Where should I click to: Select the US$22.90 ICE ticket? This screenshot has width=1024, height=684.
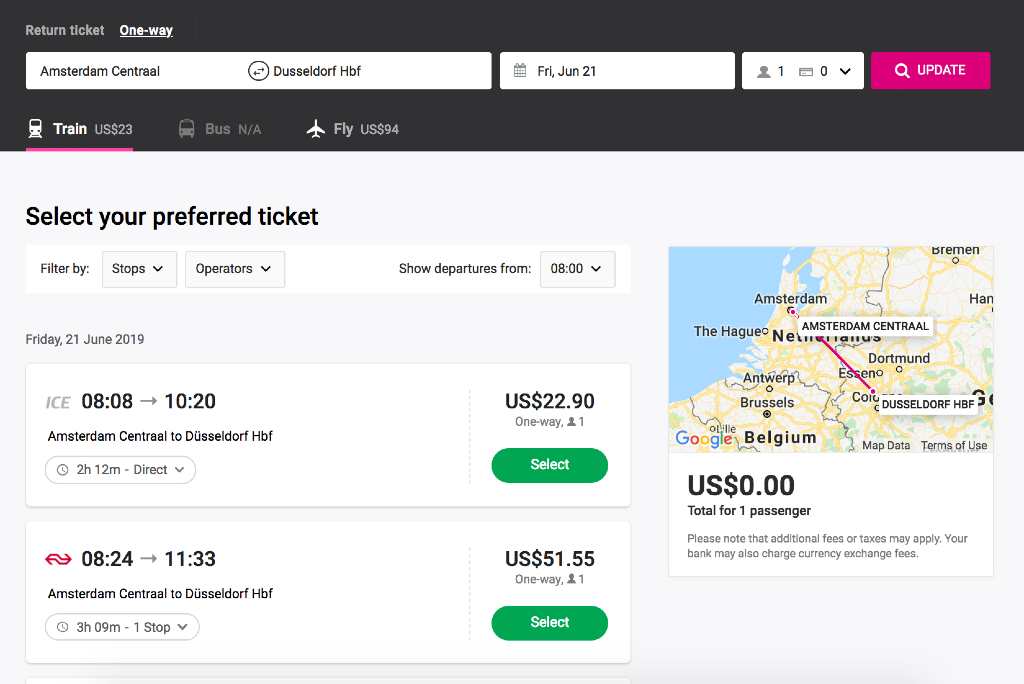pos(550,465)
